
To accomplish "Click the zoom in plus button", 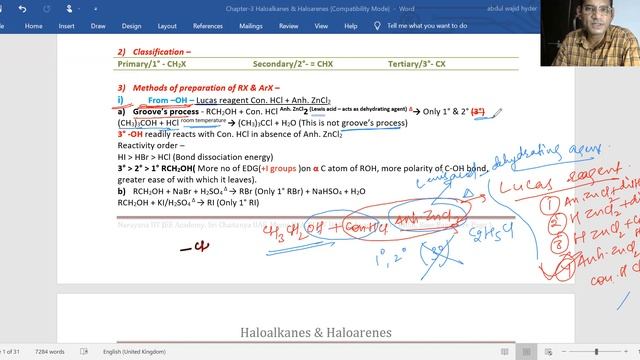I will pyautogui.click(x=626, y=351).
